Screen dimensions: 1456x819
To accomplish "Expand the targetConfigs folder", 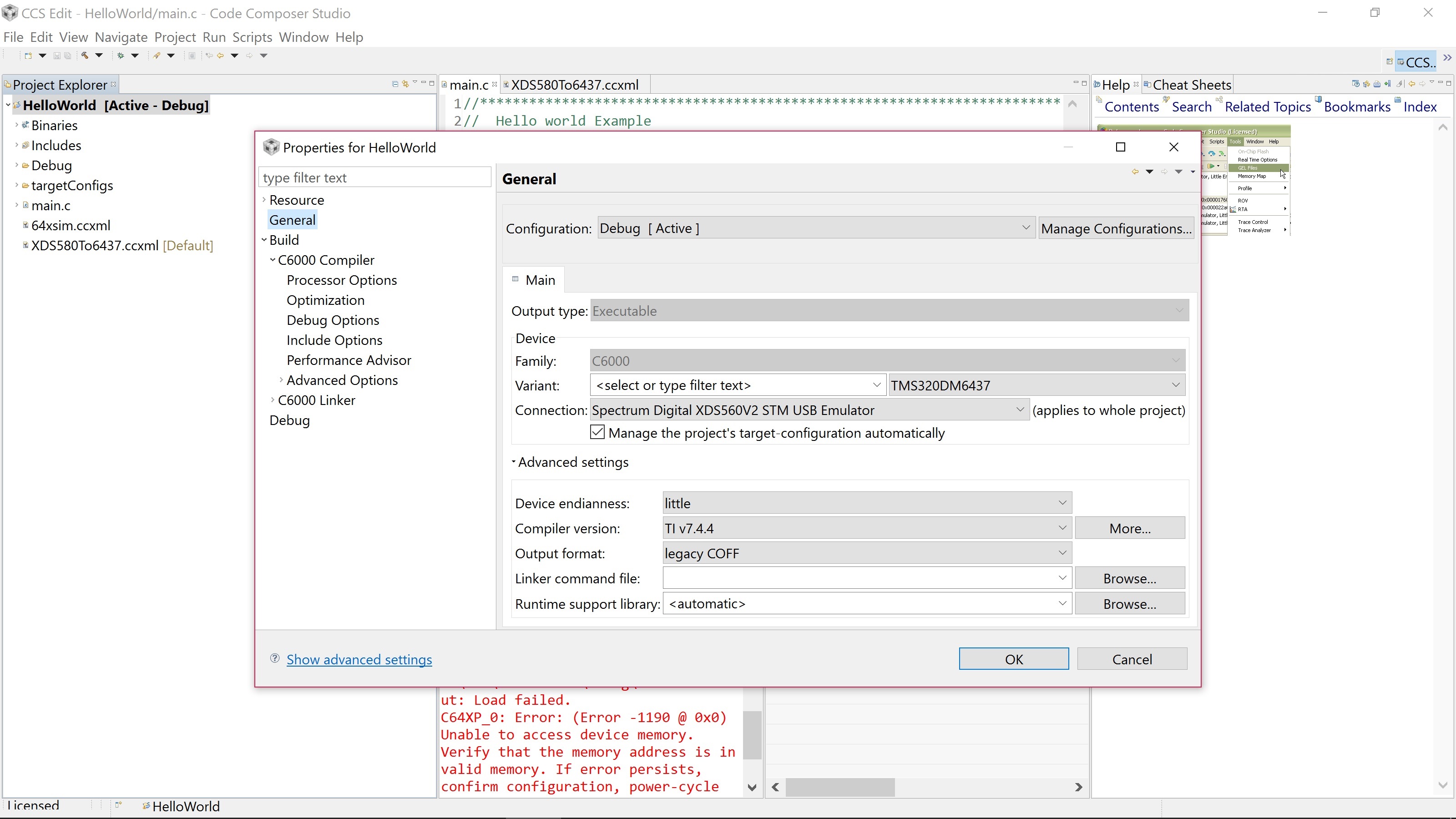I will (x=16, y=185).
